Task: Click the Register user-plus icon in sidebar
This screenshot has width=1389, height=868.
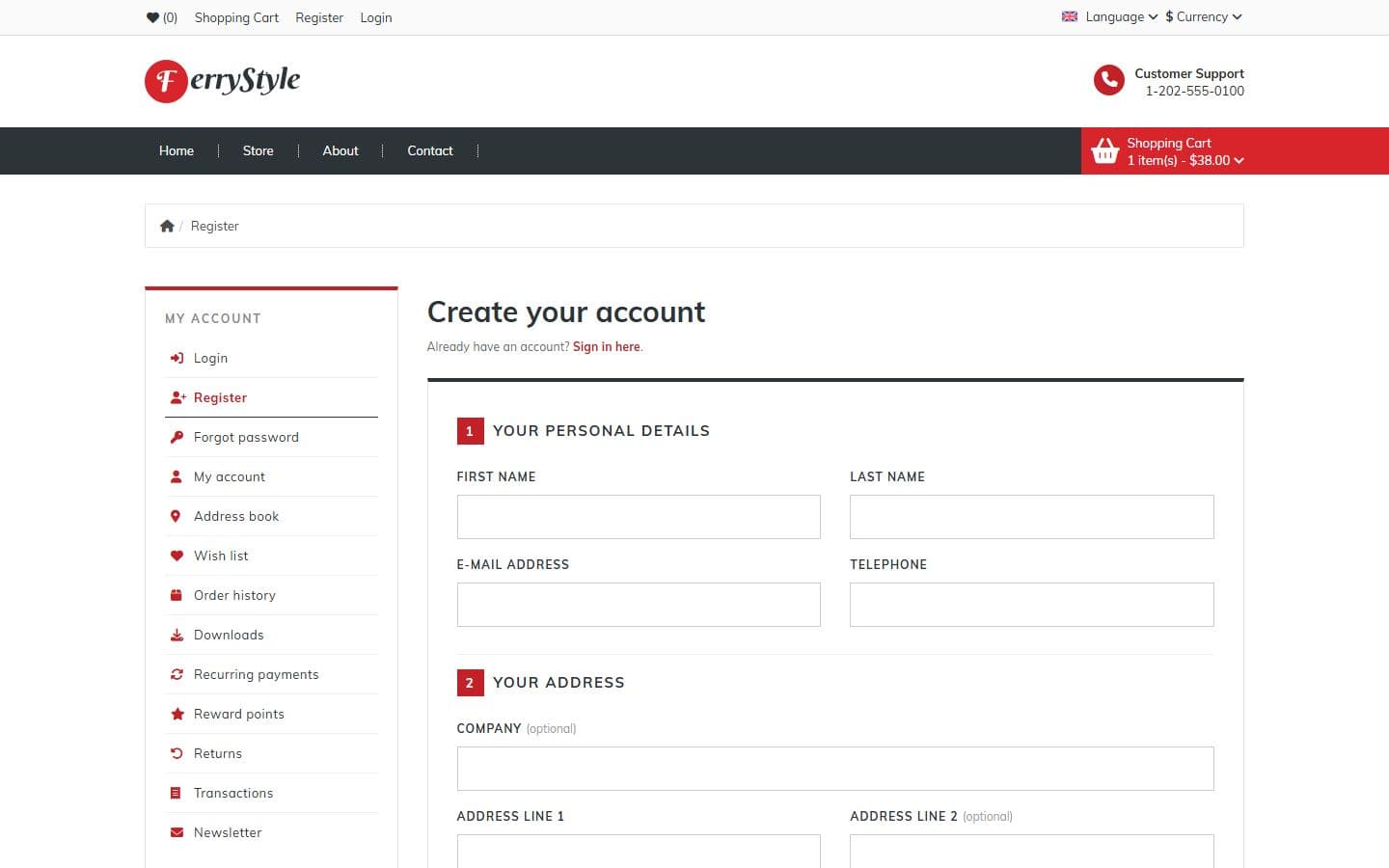Action: (x=177, y=397)
